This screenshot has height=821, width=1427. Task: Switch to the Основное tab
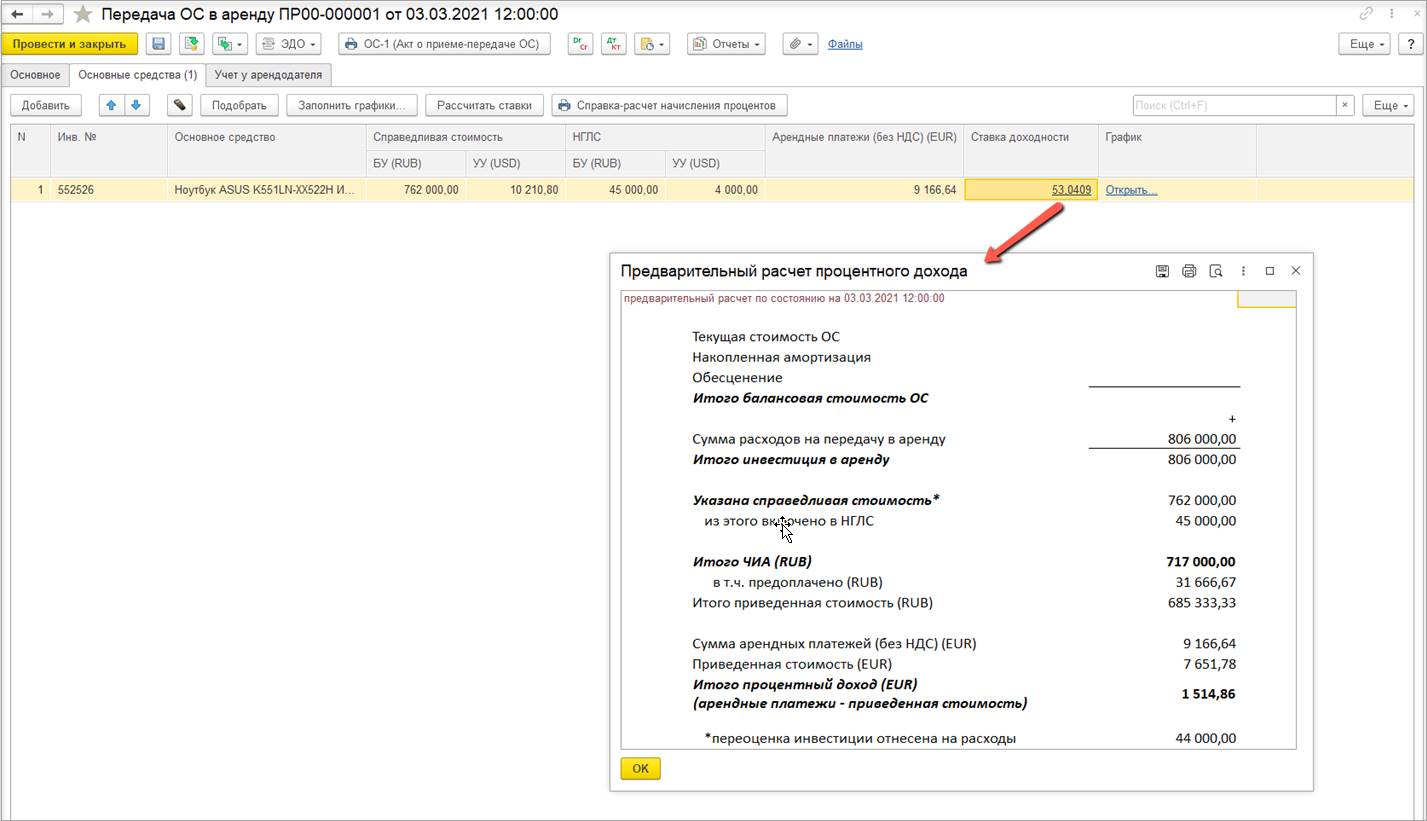(x=35, y=75)
